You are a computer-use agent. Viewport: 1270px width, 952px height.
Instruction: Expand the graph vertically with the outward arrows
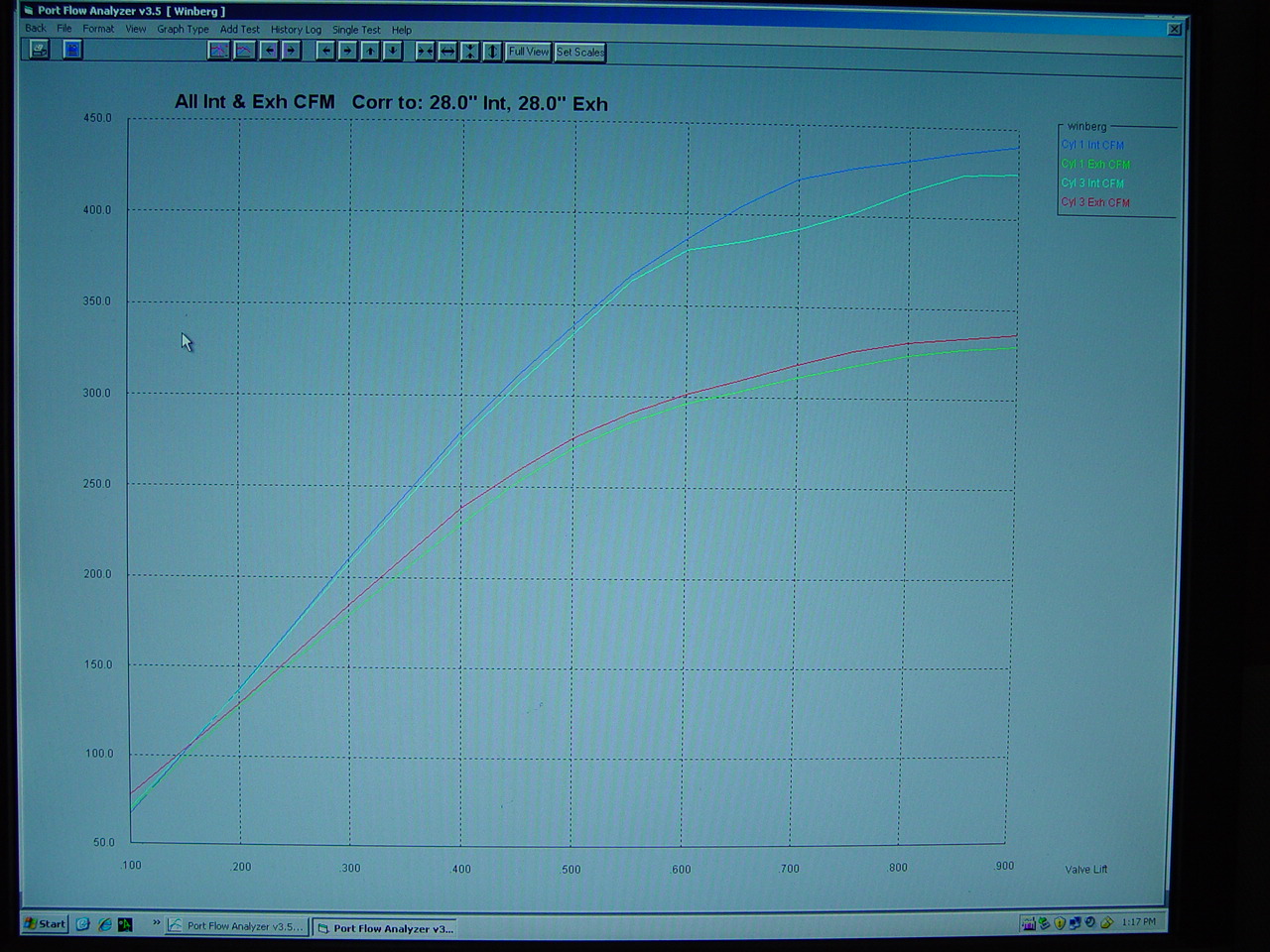(x=492, y=51)
